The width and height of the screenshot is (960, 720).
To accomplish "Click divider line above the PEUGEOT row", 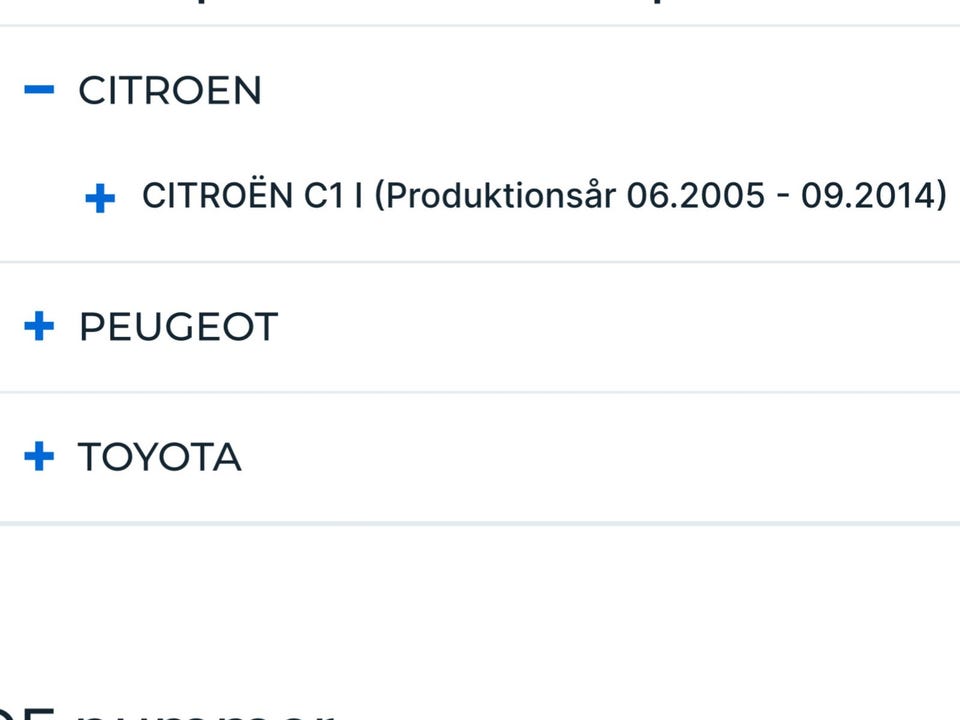I will point(480,262).
